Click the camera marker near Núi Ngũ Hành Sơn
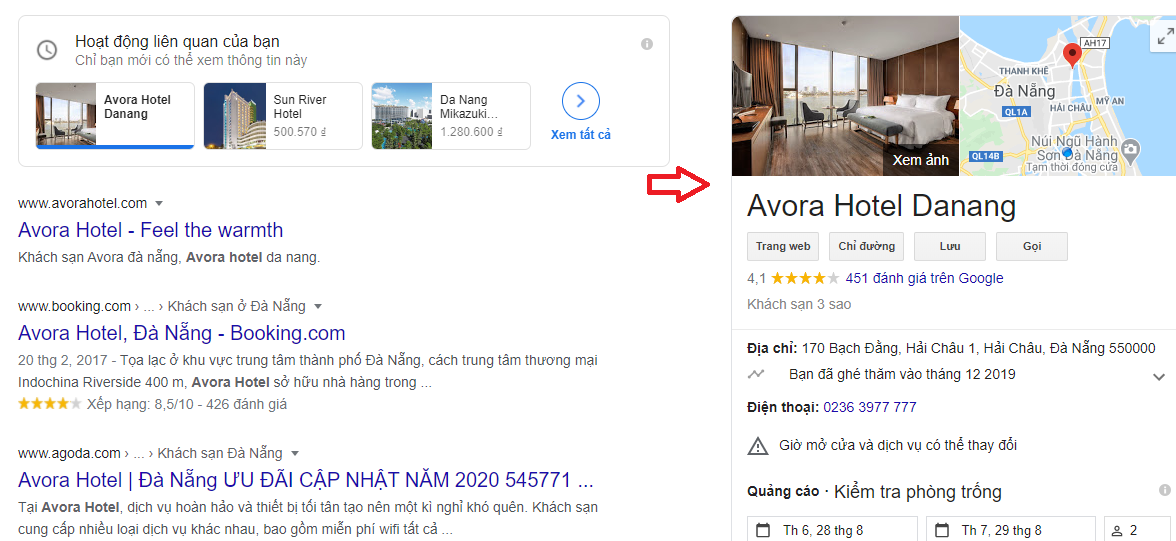Image resolution: width=1176 pixels, height=541 pixels. pyautogui.click(x=1131, y=149)
